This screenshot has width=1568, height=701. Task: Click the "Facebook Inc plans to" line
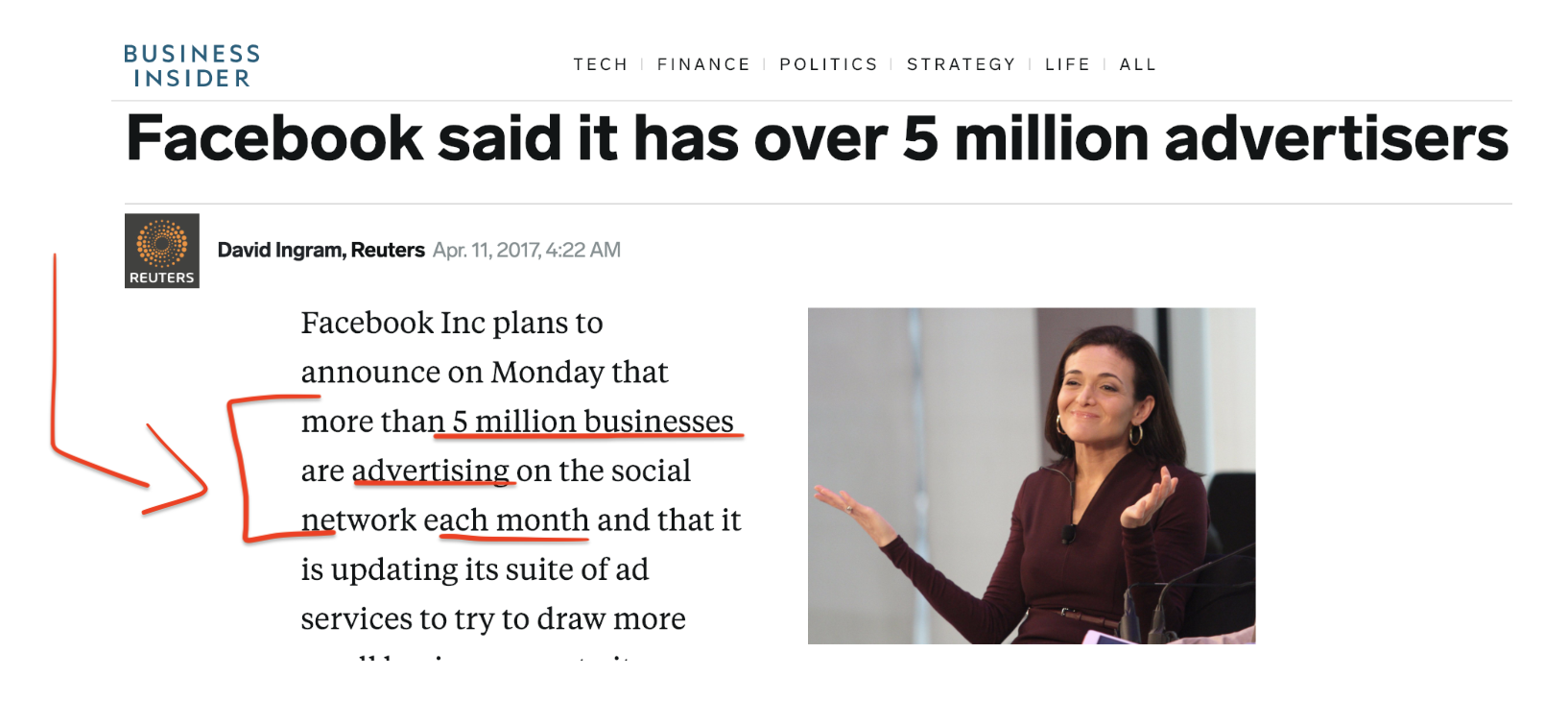(x=452, y=323)
